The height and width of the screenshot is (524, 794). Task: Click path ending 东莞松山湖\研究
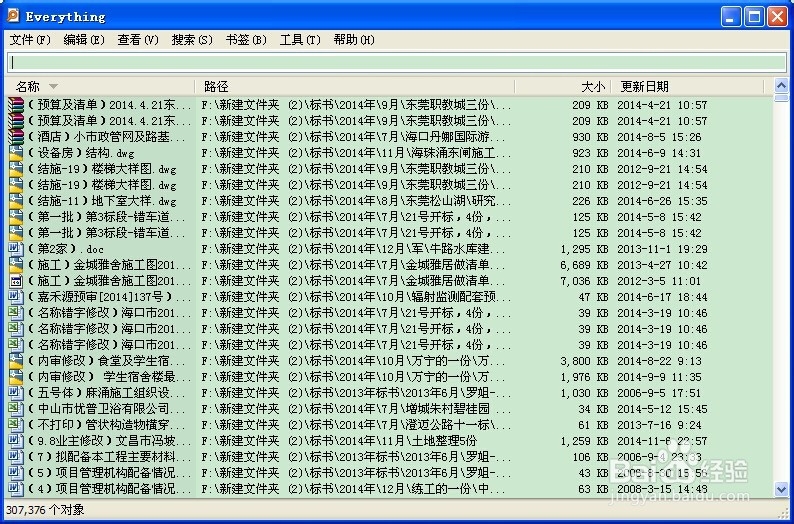[x=356, y=201]
